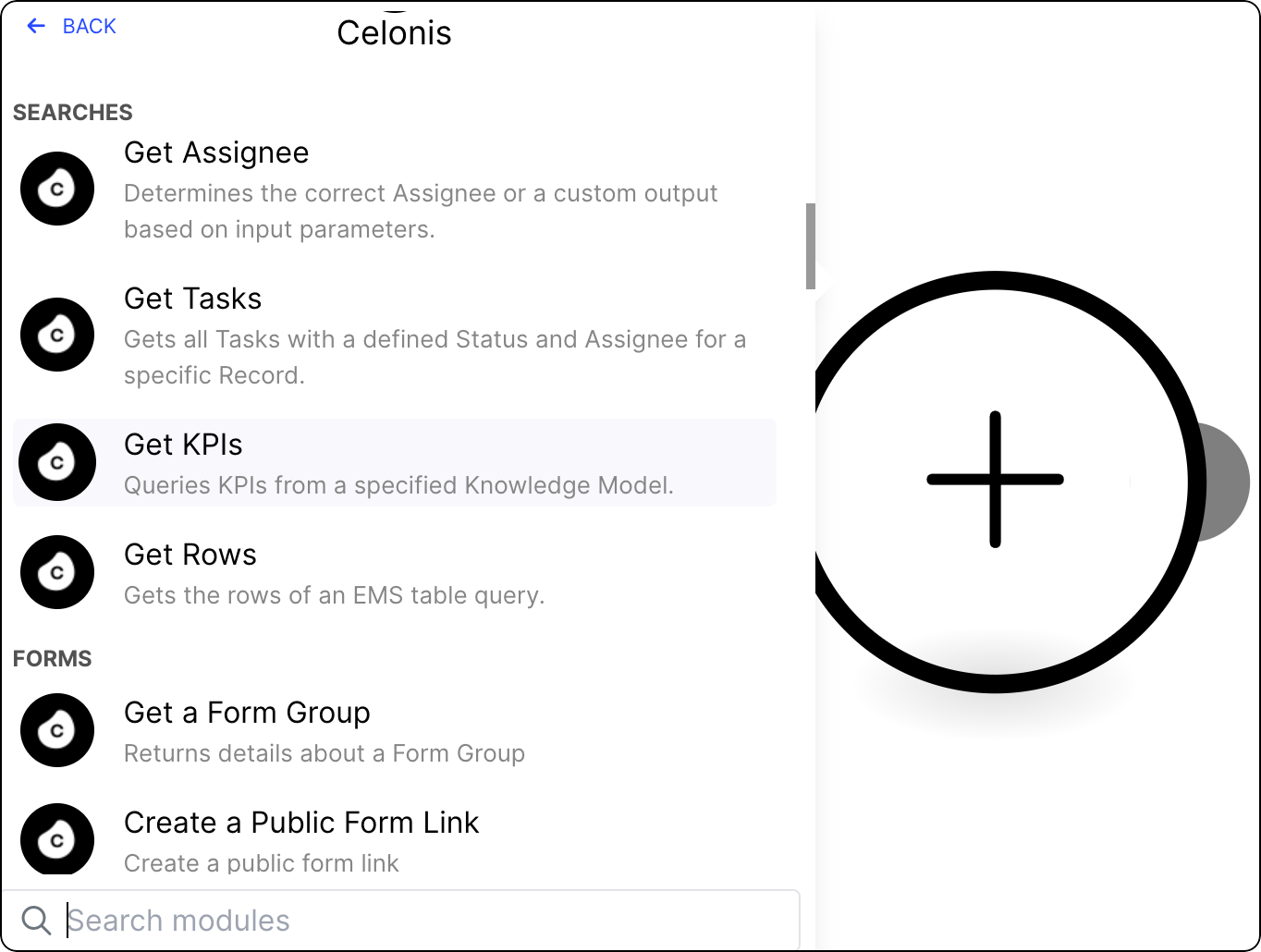Open the Get a Form Group module title
This screenshot has width=1261, height=952.
click(247, 713)
